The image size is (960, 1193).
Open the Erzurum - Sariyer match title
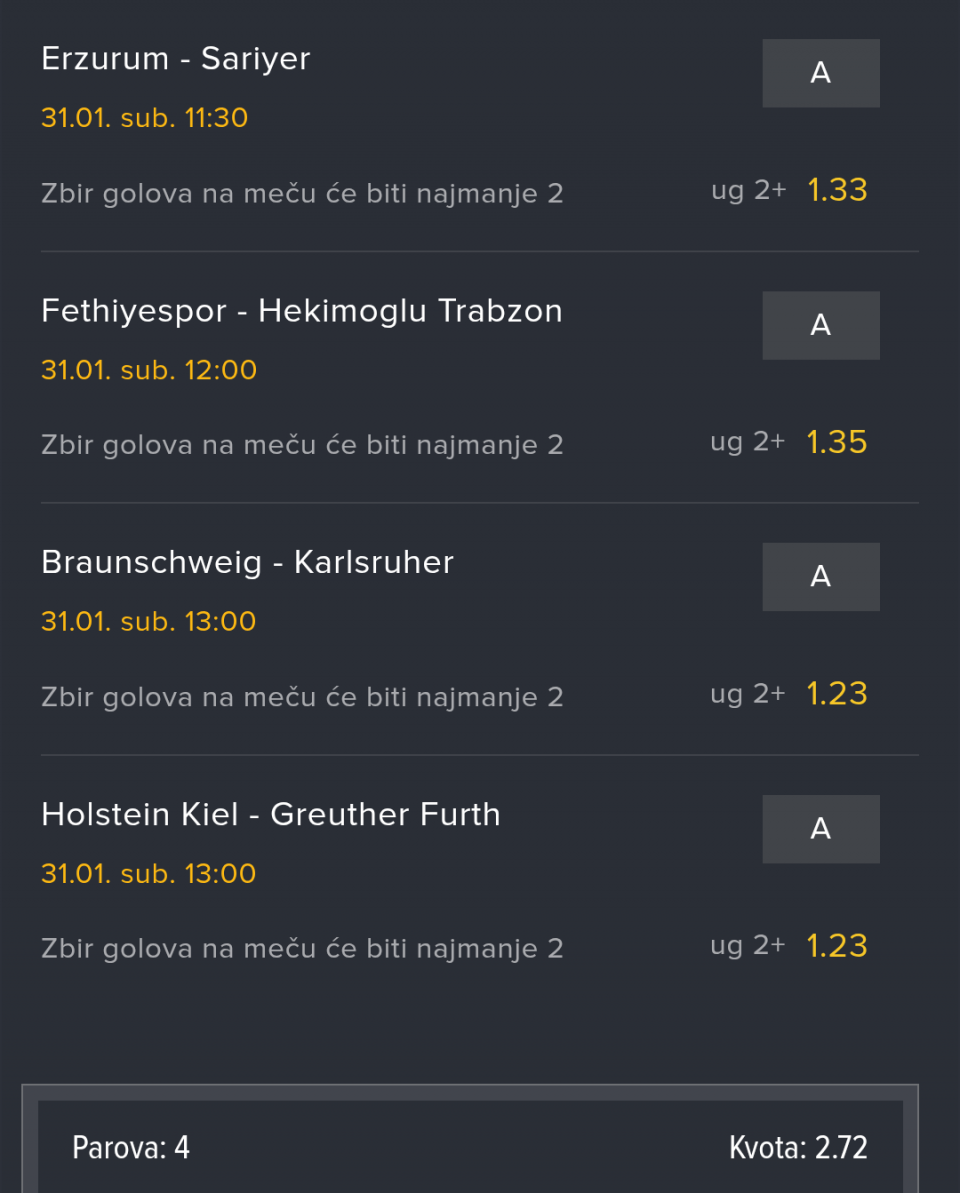click(176, 59)
